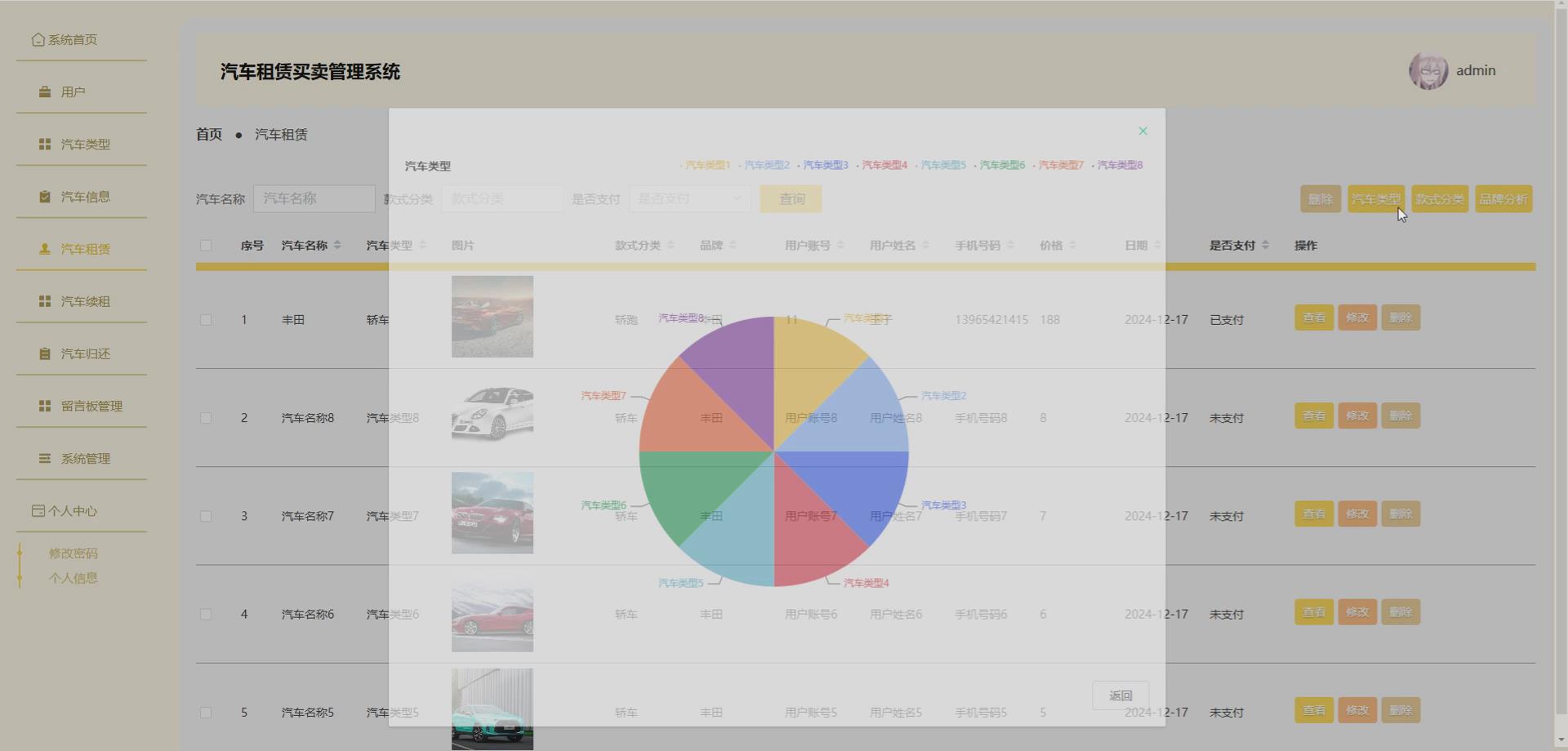Check the row 1 丰田 checkbox
This screenshot has height=751, width=1568.
click(206, 320)
